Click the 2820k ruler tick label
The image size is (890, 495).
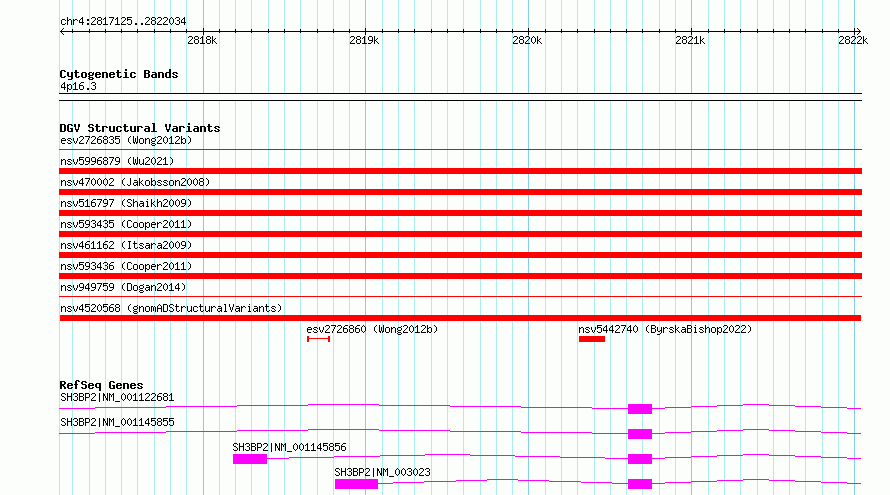pyautogui.click(x=527, y=40)
